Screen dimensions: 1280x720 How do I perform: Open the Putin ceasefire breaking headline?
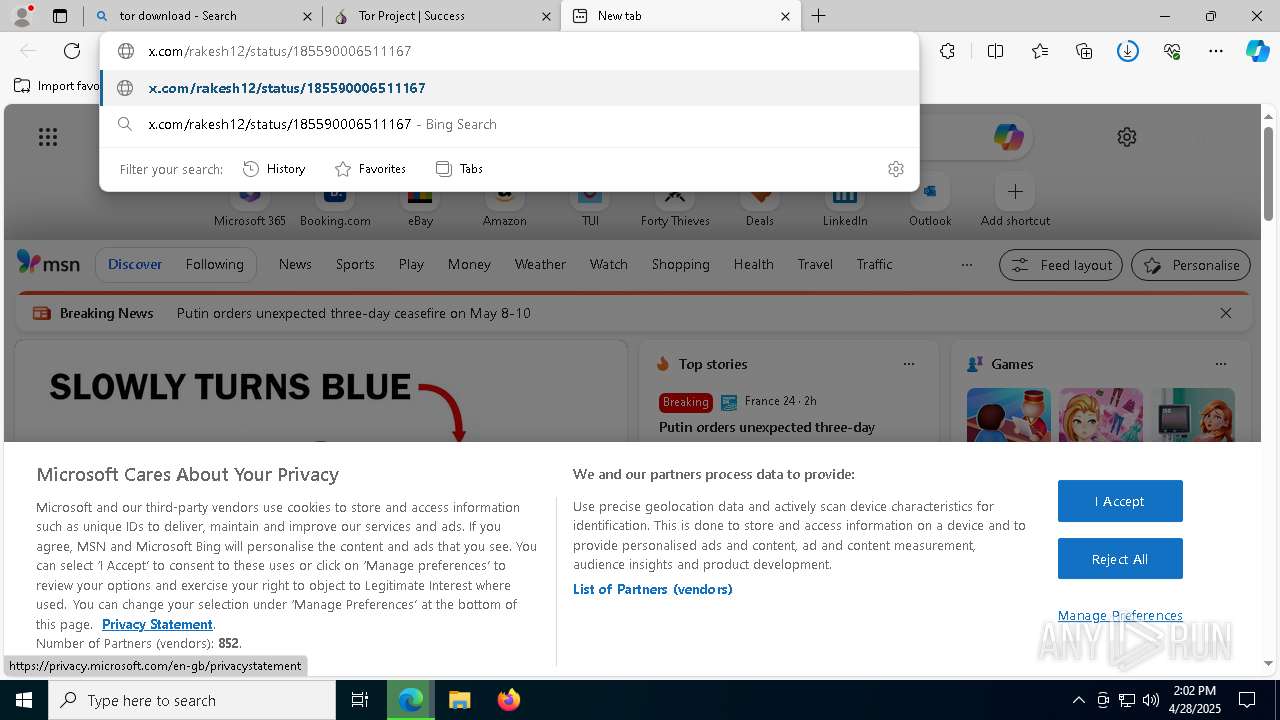click(353, 313)
